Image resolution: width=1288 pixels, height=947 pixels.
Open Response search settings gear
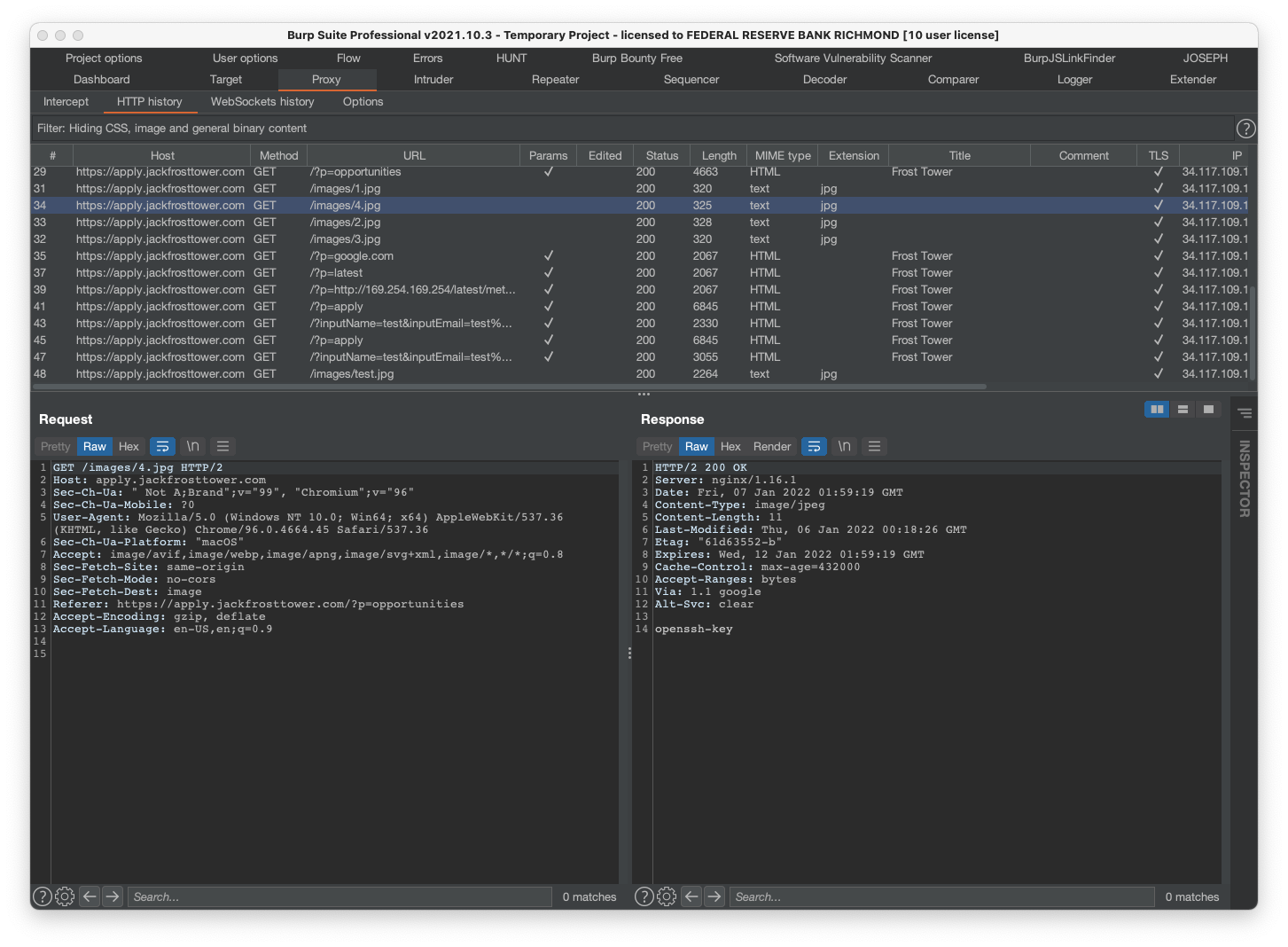[x=667, y=896]
